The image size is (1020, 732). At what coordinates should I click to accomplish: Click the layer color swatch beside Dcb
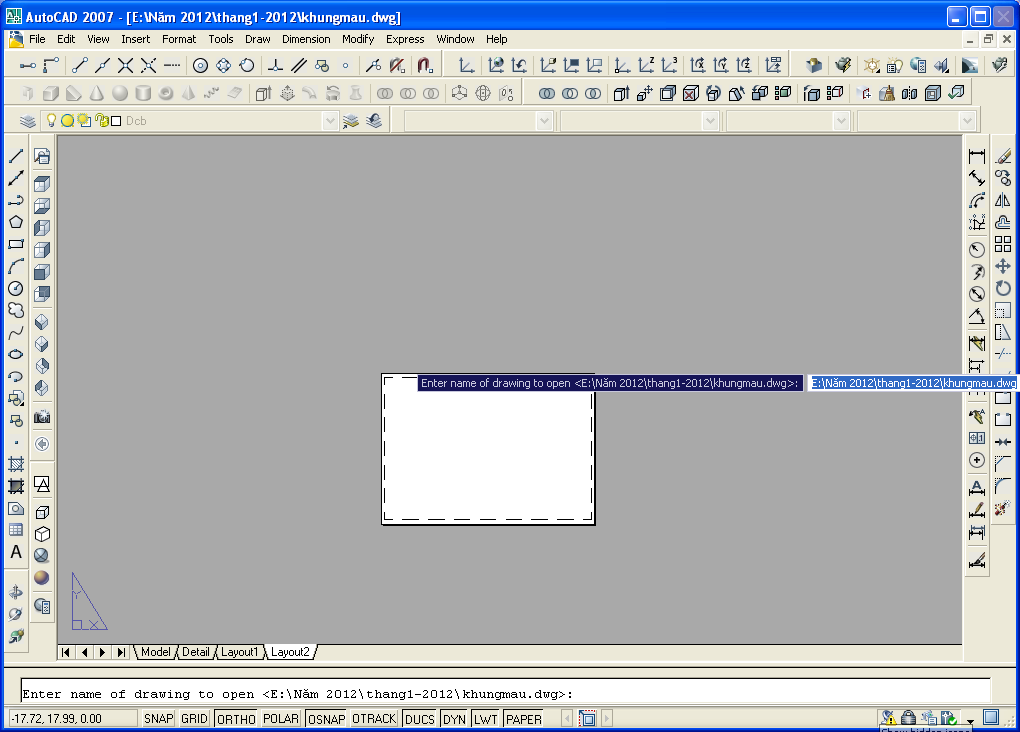(116, 121)
